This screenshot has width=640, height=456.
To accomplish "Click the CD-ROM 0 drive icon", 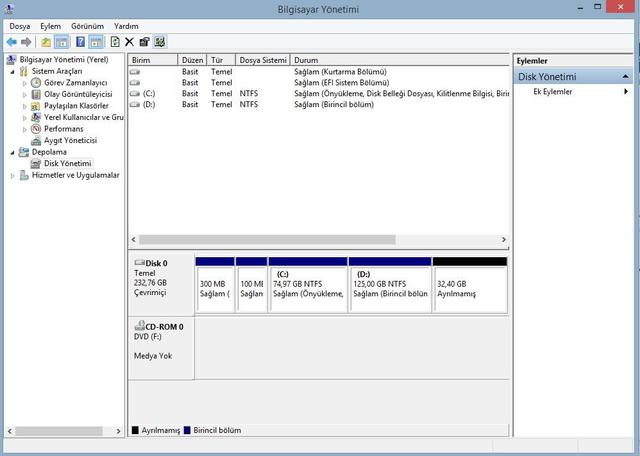I will coord(140,325).
